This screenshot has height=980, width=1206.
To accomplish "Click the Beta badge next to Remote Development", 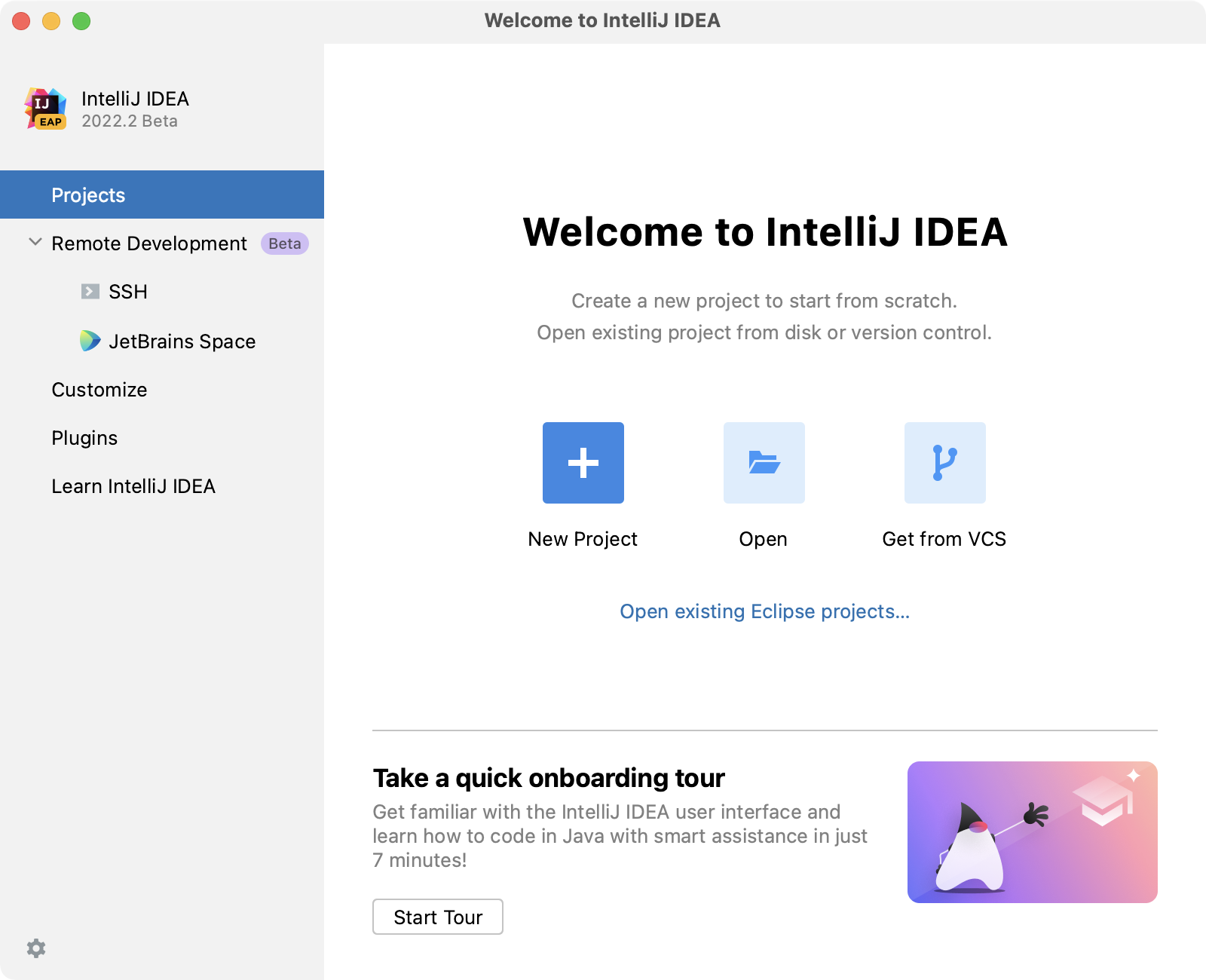I will click(x=283, y=243).
